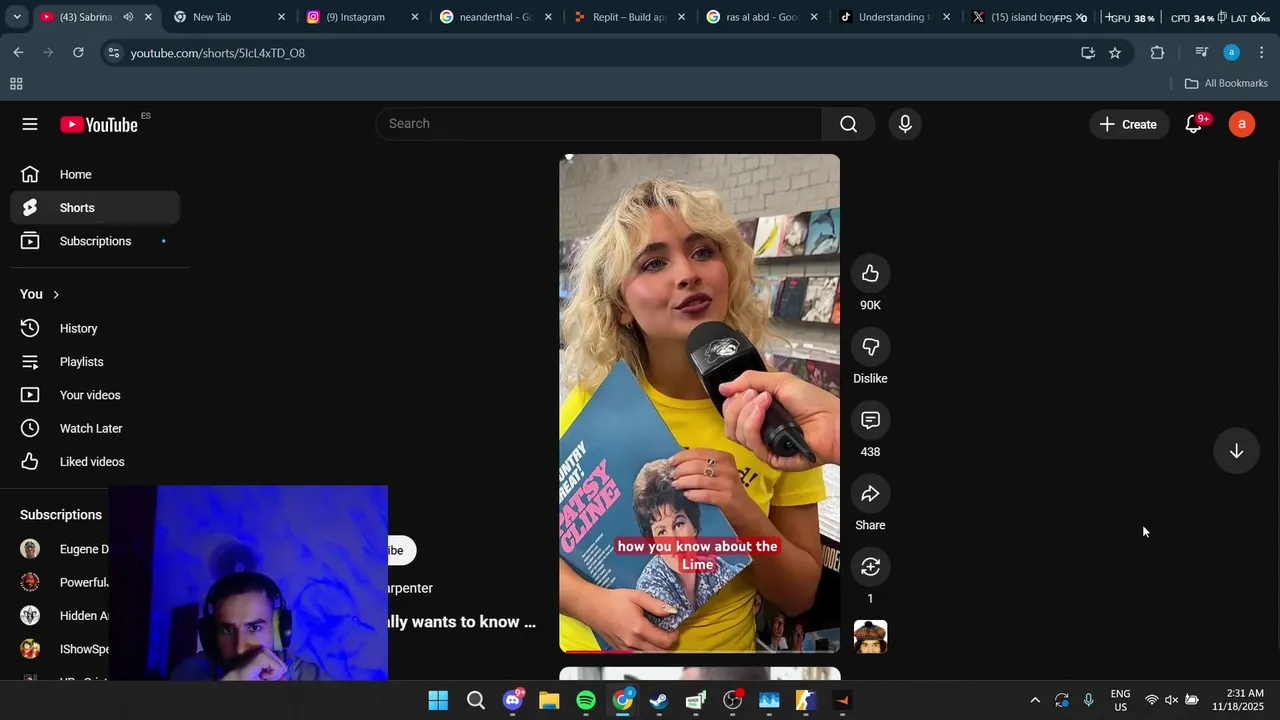
Task: Dislike the short with thumbs down
Action: tap(870, 347)
